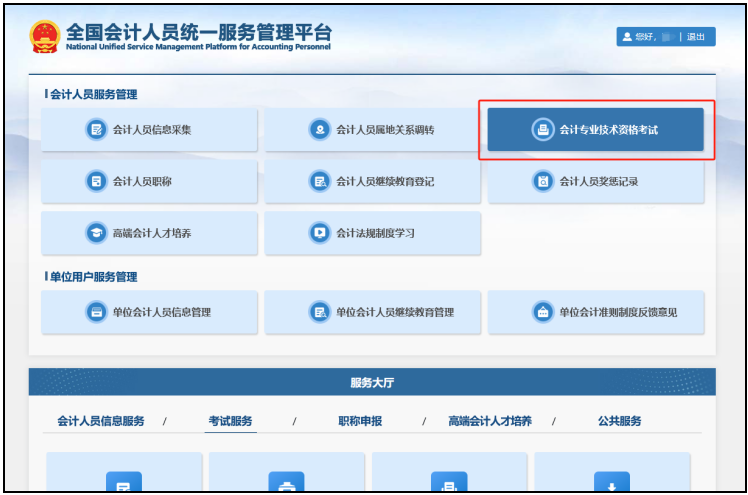Viewport: 748px width, 495px height.
Task: Click the 会计人员职称 icon
Action: pyautogui.click(x=96, y=181)
